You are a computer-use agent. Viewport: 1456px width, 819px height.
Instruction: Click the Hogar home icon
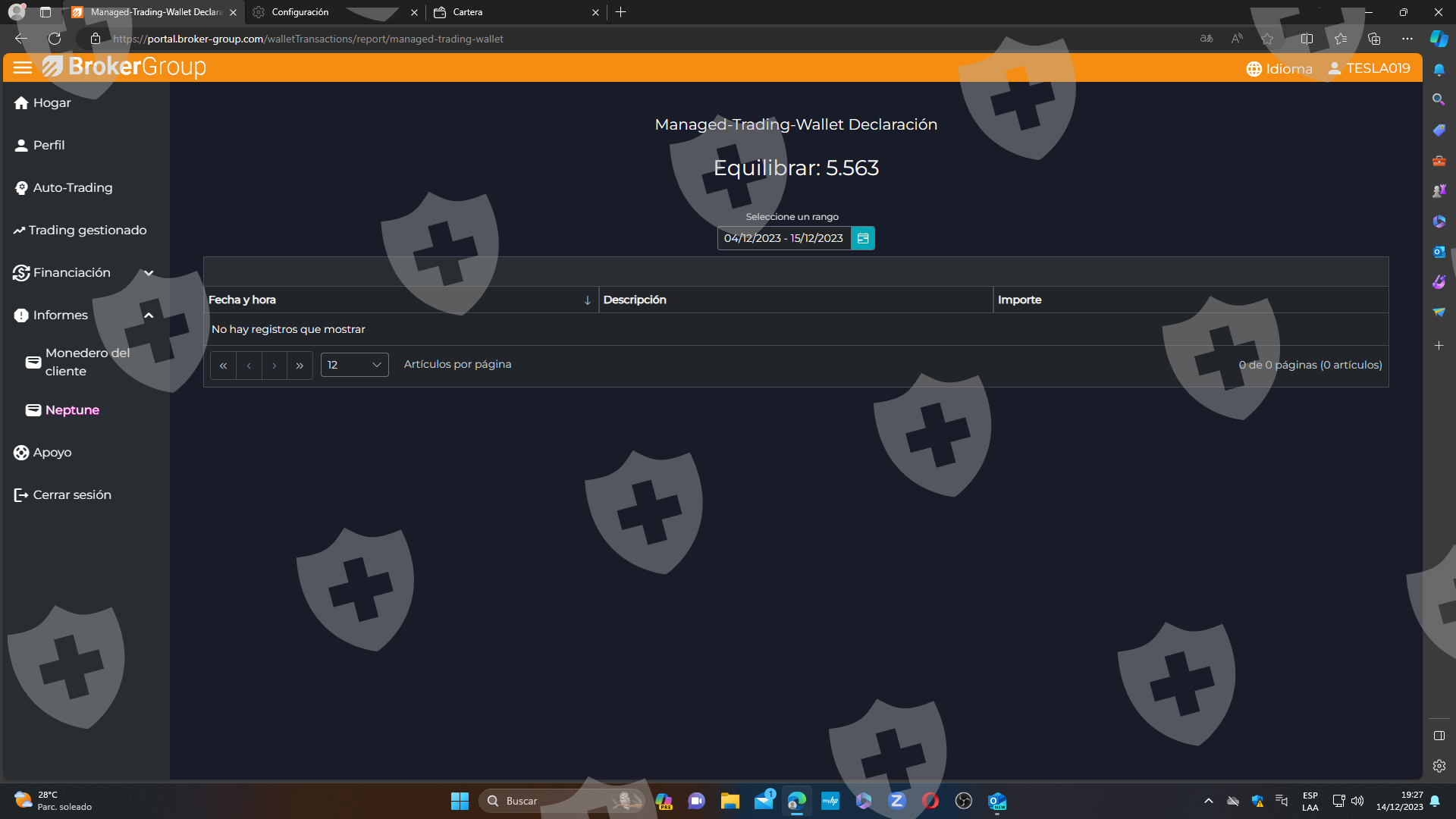(21, 103)
